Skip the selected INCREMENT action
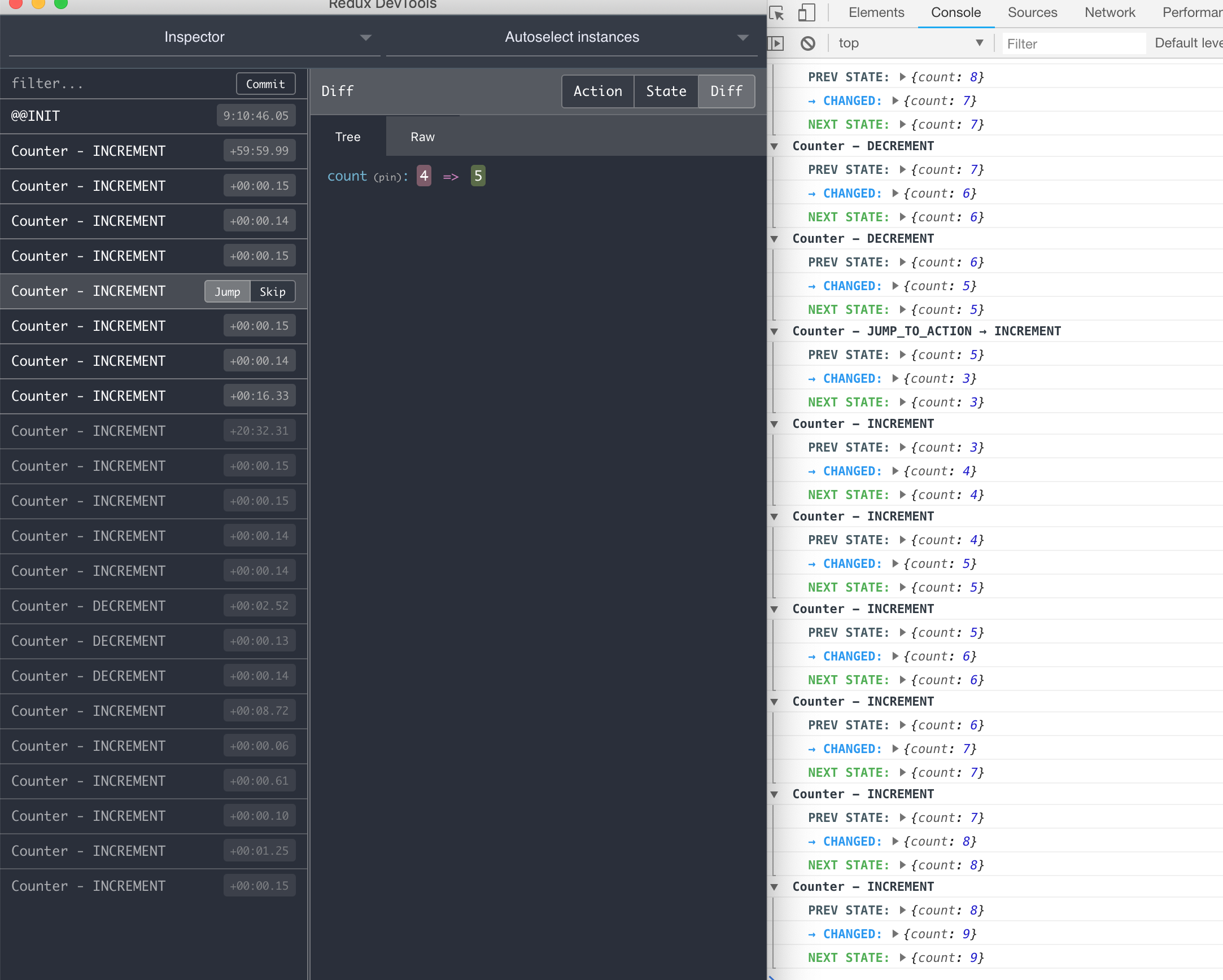The width and height of the screenshot is (1223, 980). tap(272, 291)
